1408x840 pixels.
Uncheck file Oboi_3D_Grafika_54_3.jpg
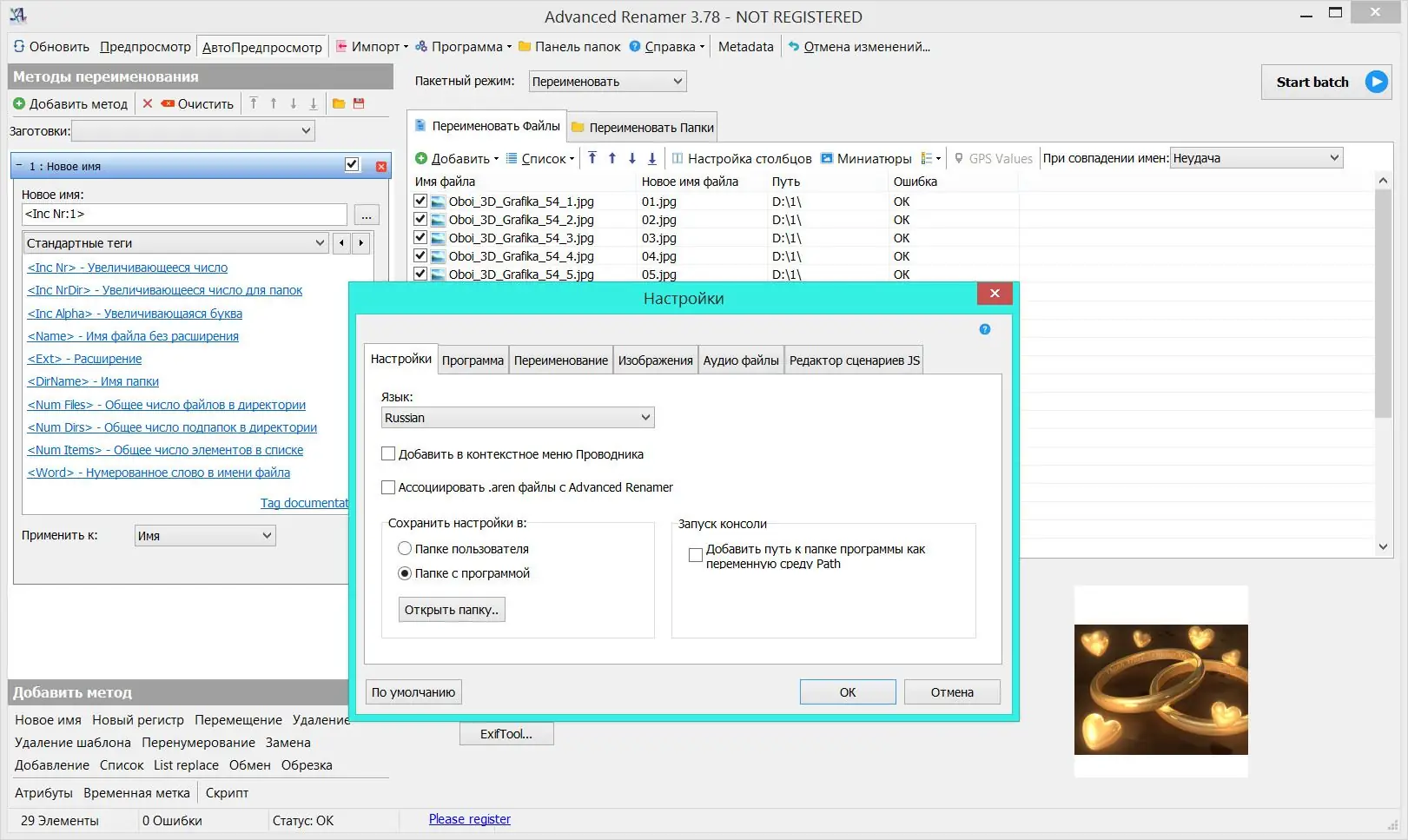pyautogui.click(x=420, y=237)
